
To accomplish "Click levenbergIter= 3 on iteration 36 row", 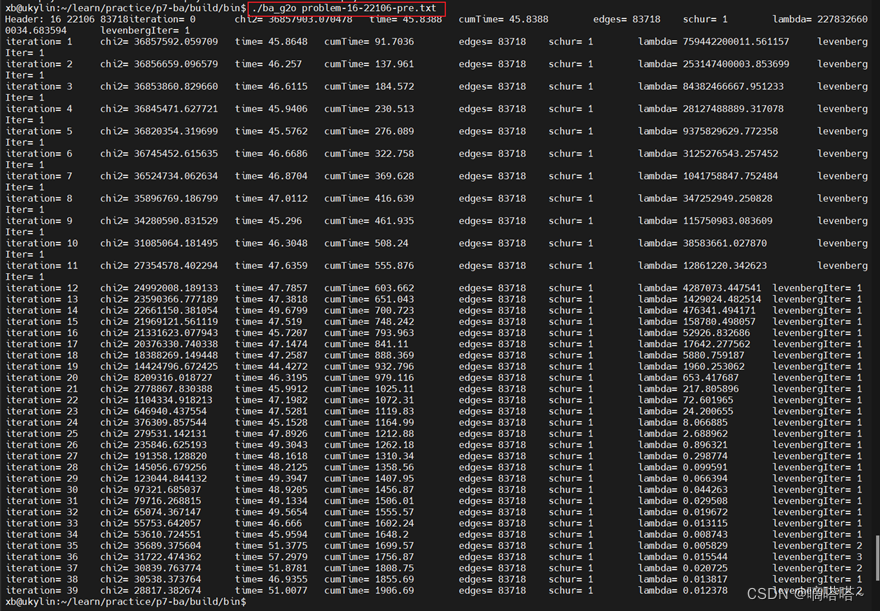I will (x=817, y=558).
